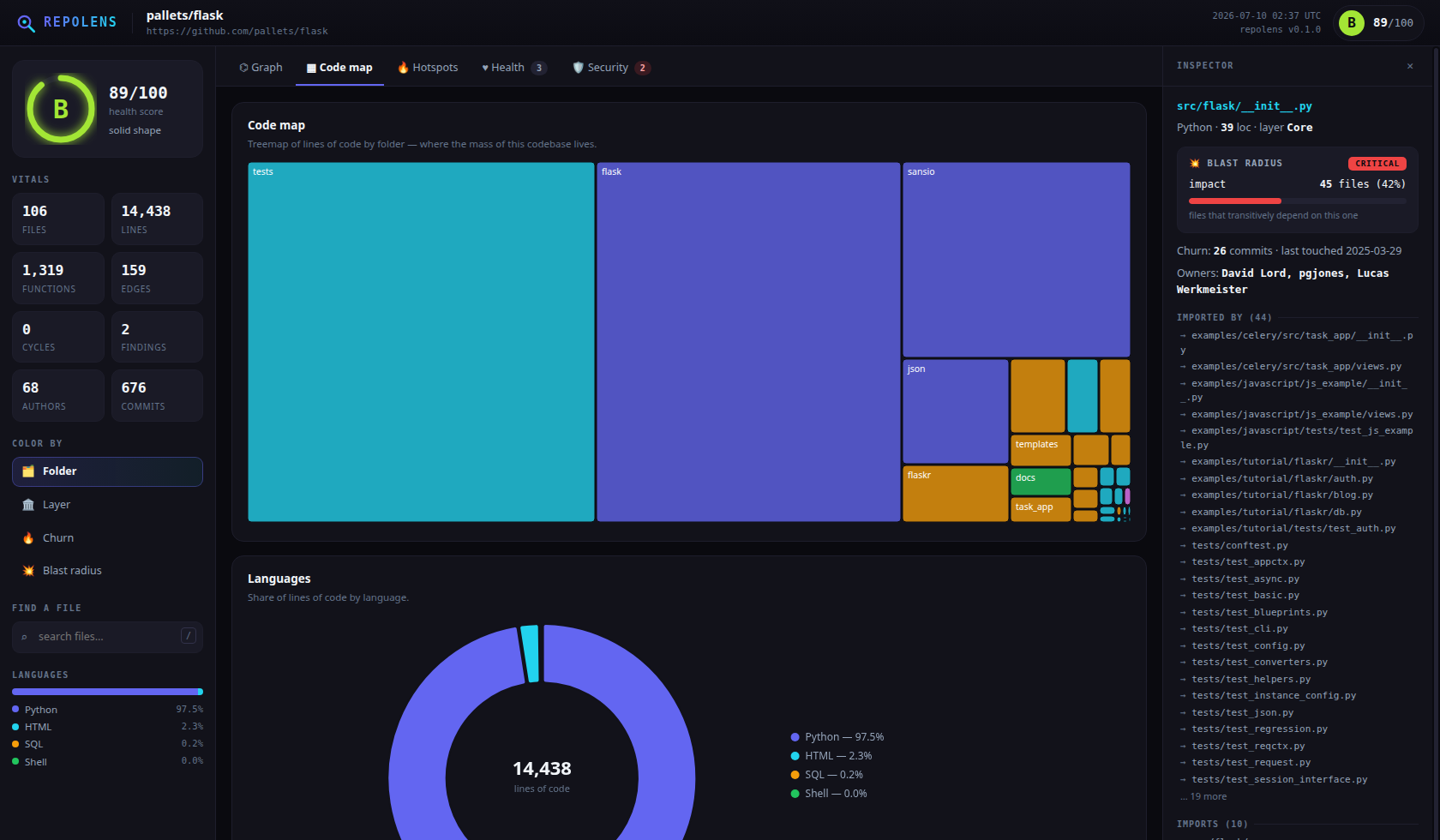Select the sansio block in treemap
1440x840 pixels.
point(1017,260)
